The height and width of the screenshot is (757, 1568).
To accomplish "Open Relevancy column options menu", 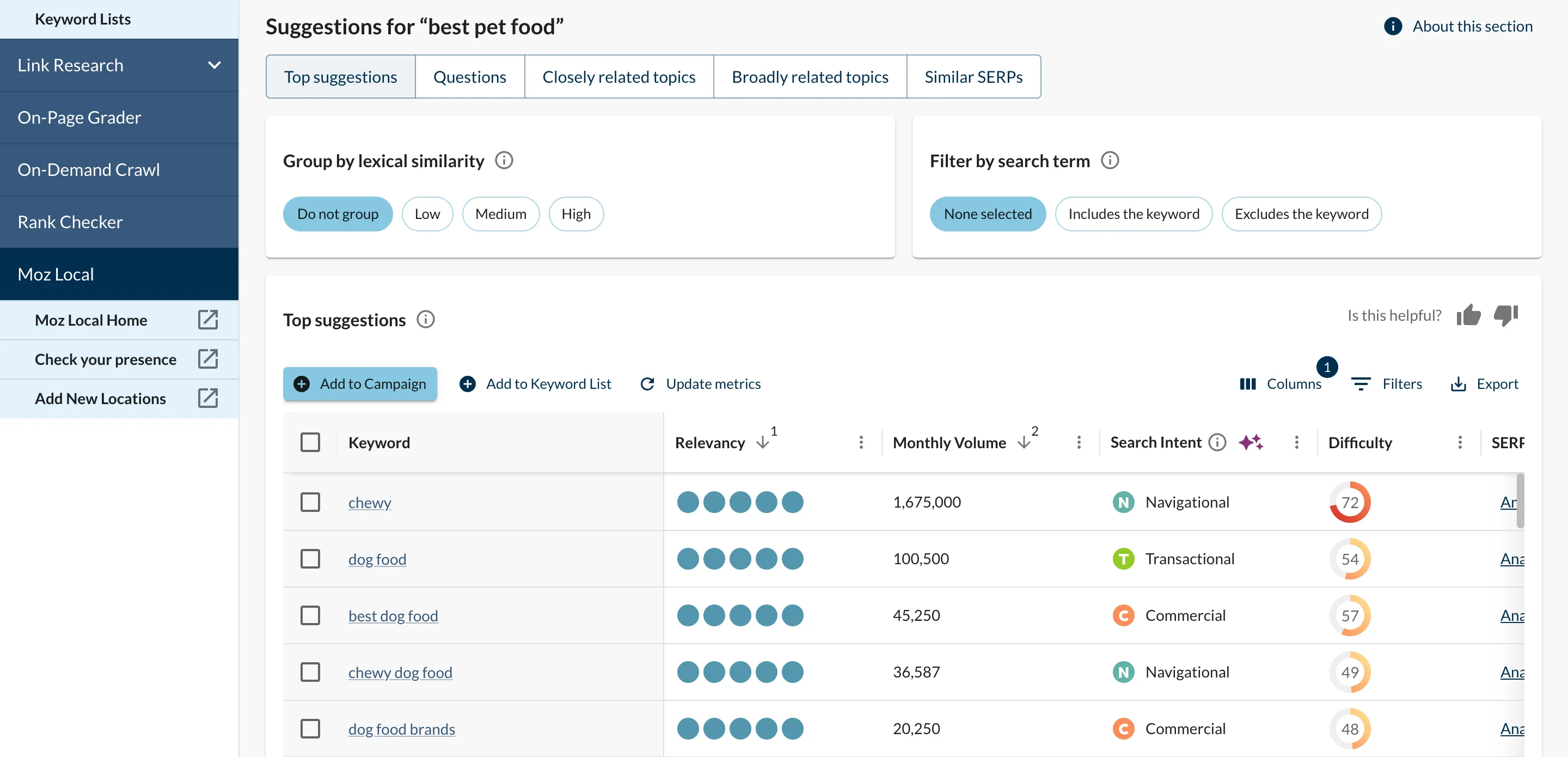I will (860, 442).
